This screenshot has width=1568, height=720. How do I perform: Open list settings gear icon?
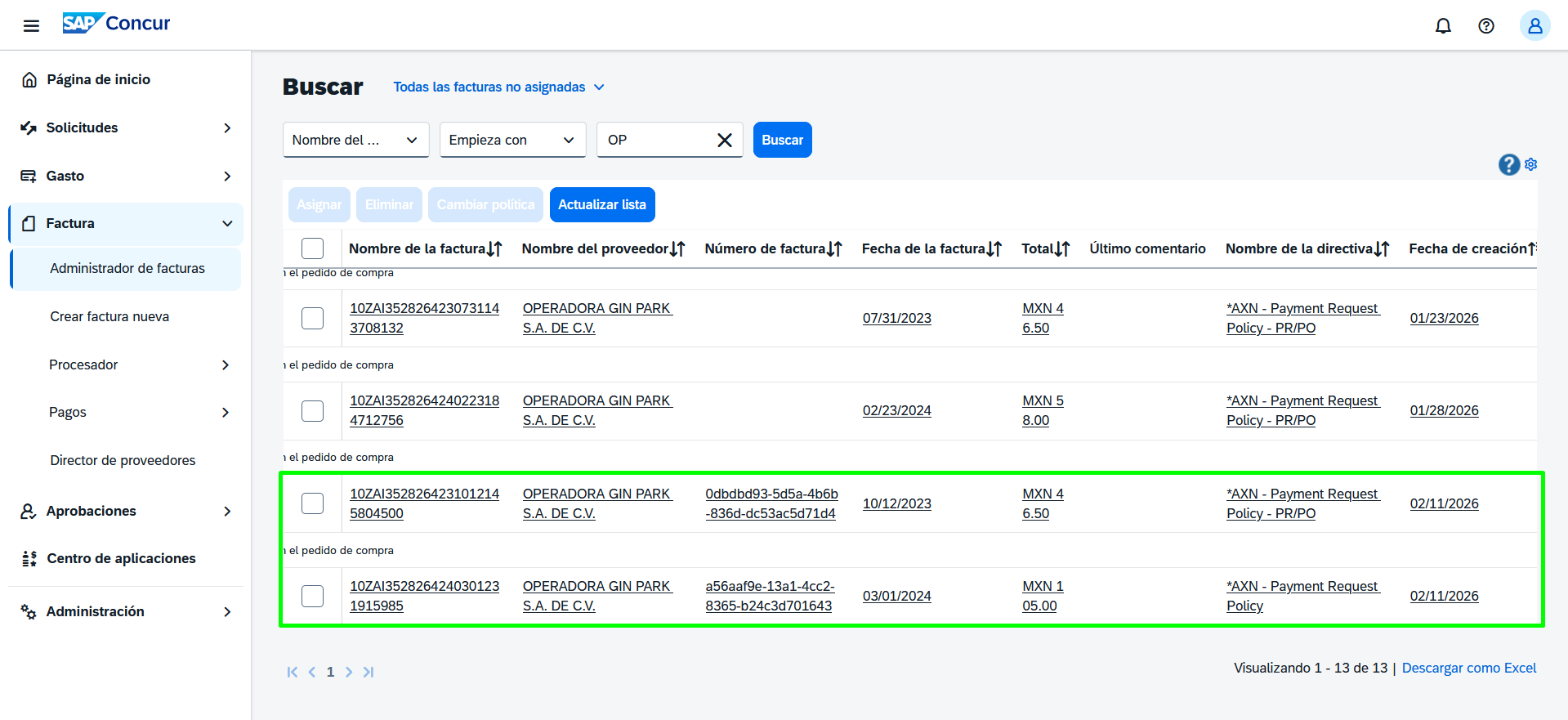click(x=1530, y=164)
